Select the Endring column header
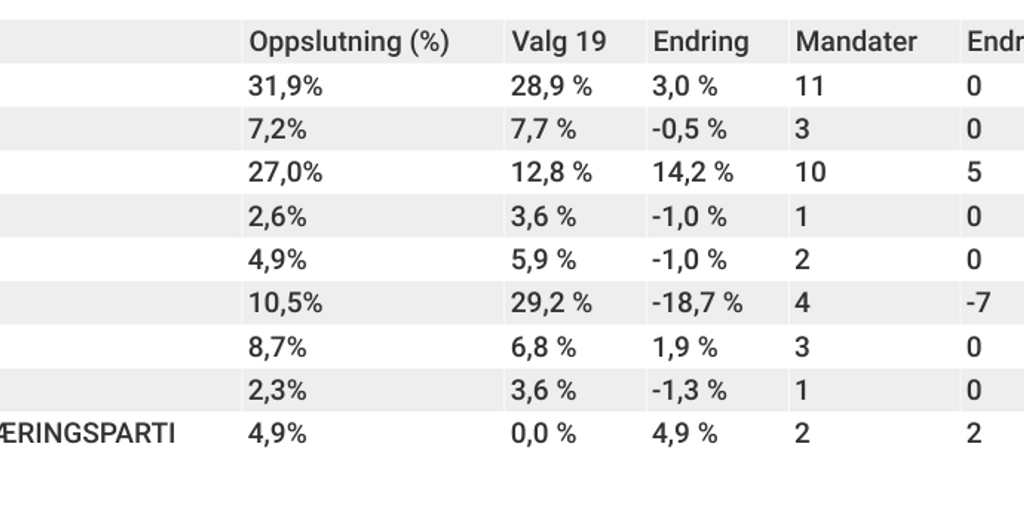The width and height of the screenshot is (1024, 512). coord(700,42)
